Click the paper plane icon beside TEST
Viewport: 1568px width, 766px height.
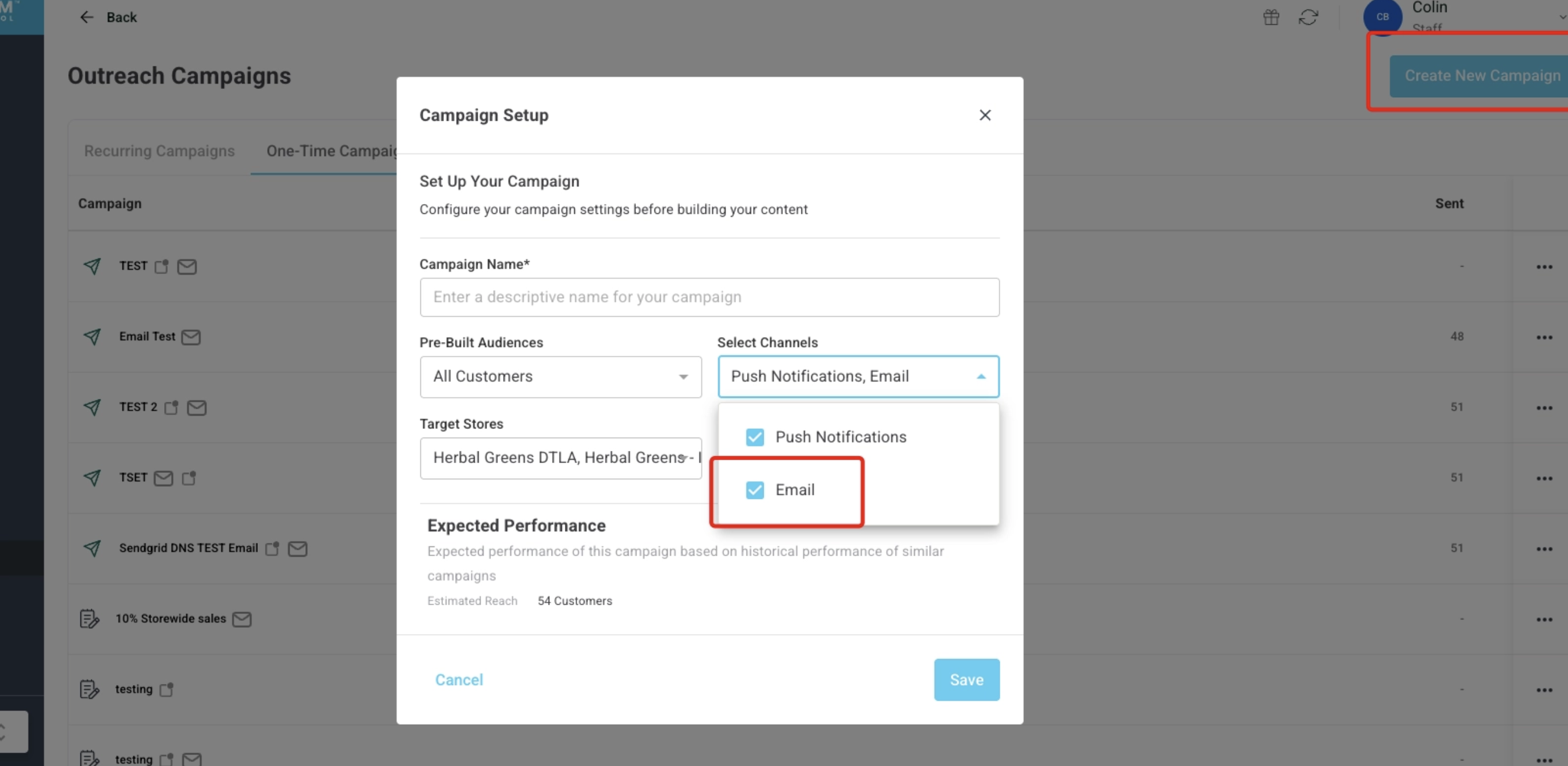(93, 266)
